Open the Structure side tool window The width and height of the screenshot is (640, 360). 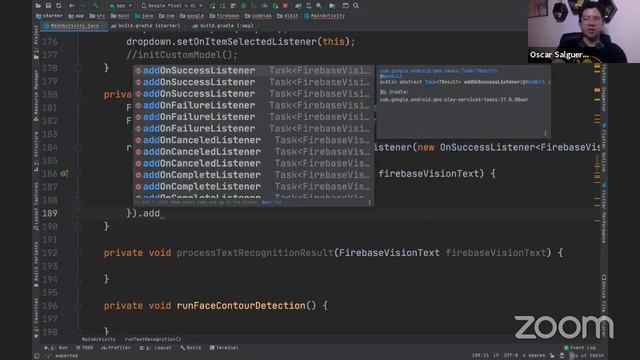(x=36, y=150)
